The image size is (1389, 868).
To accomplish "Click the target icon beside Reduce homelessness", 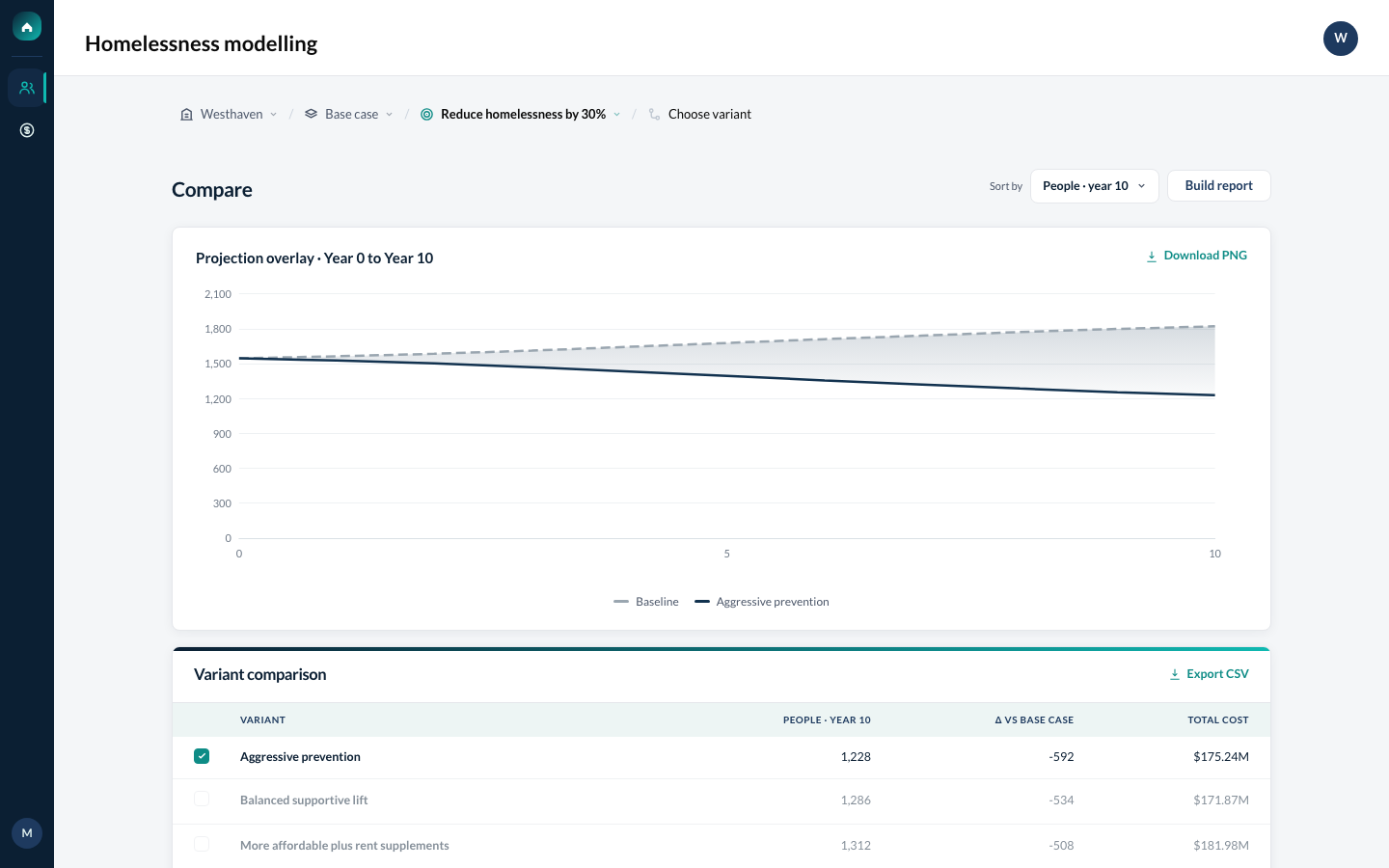I will [x=426, y=114].
